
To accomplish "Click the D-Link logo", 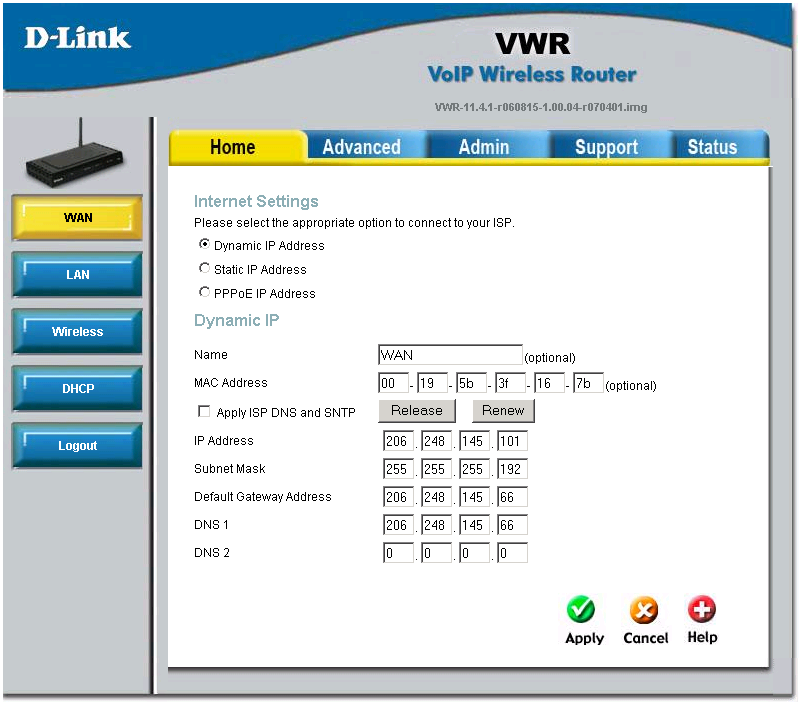I will [x=78, y=38].
